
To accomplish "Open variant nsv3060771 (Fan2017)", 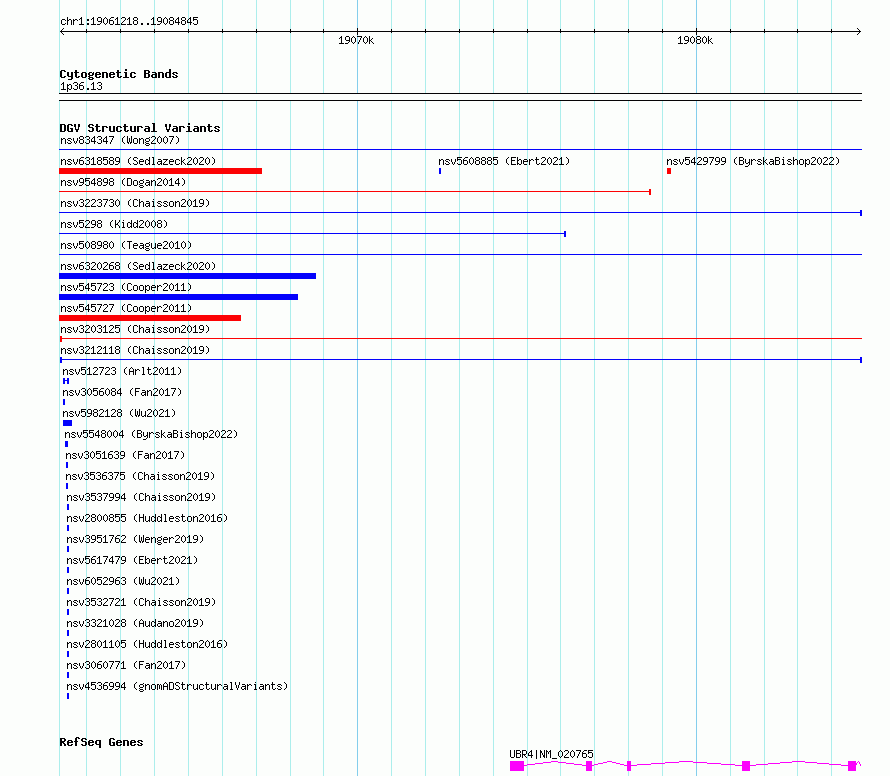I will [x=126, y=665].
